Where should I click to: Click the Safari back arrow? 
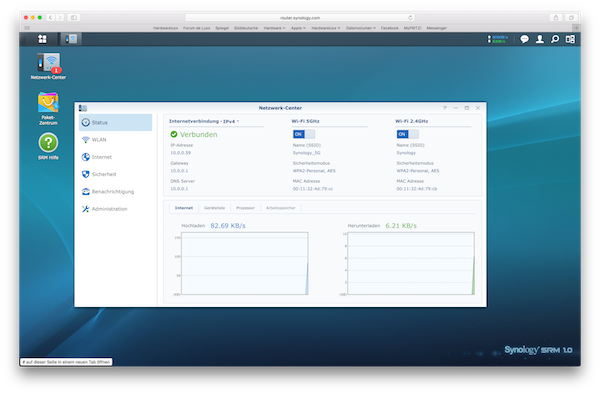[50, 18]
